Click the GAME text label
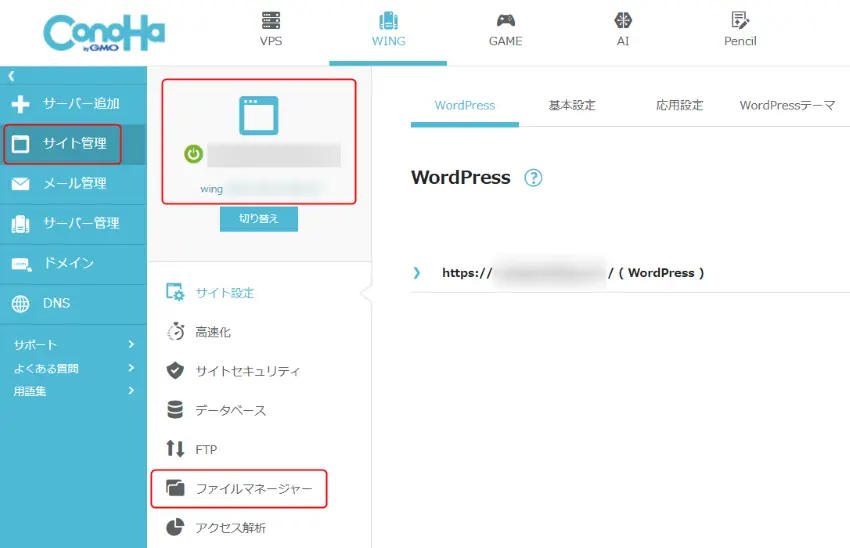The height and width of the screenshot is (548, 850). coord(505,41)
